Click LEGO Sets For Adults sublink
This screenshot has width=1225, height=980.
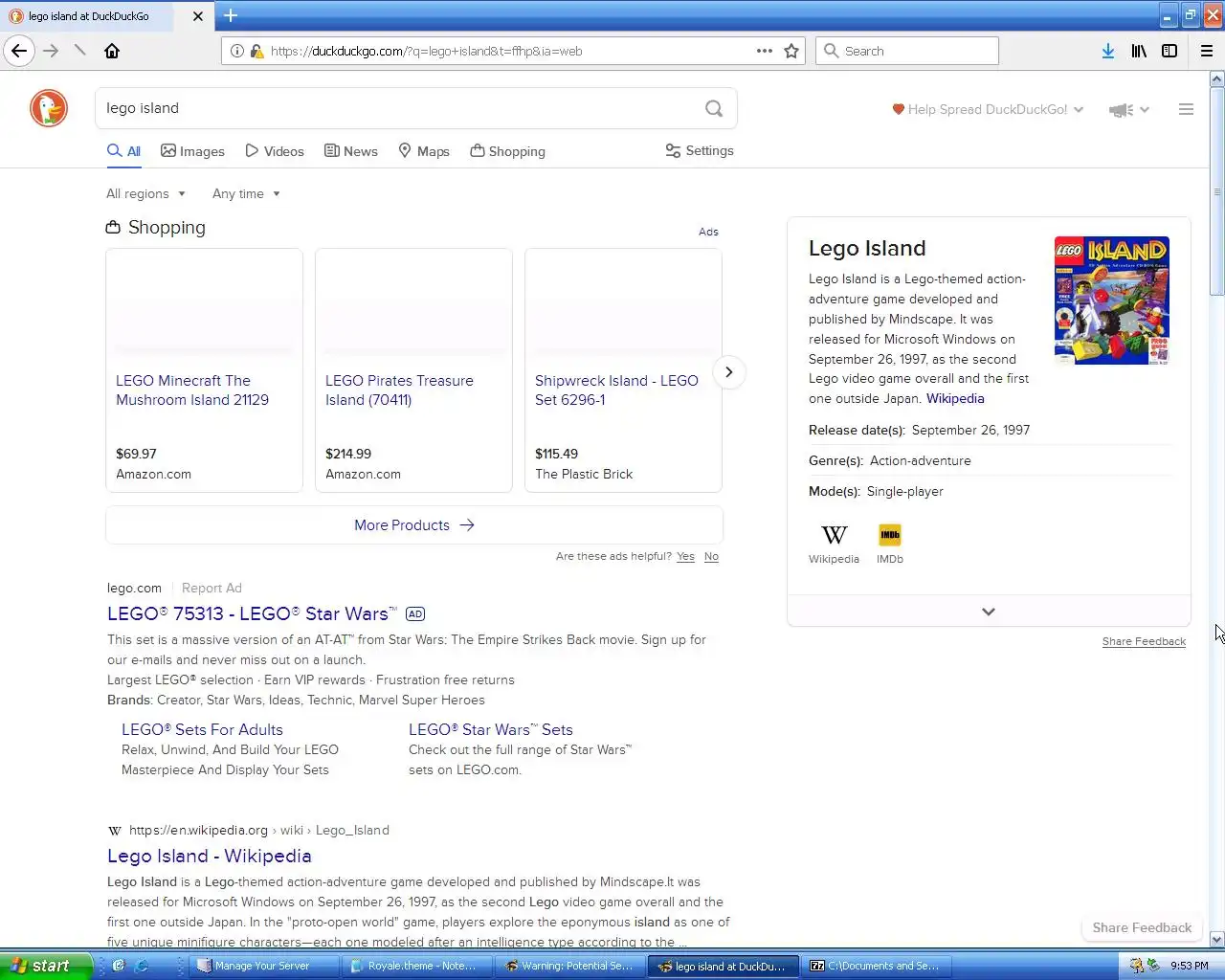(x=202, y=730)
